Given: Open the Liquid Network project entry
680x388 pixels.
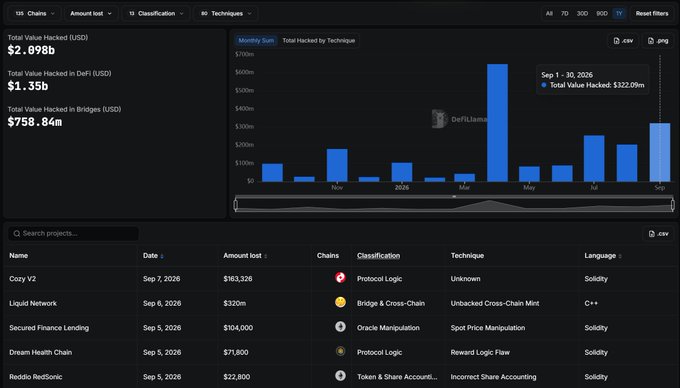Looking at the screenshot, I should click(x=33, y=303).
